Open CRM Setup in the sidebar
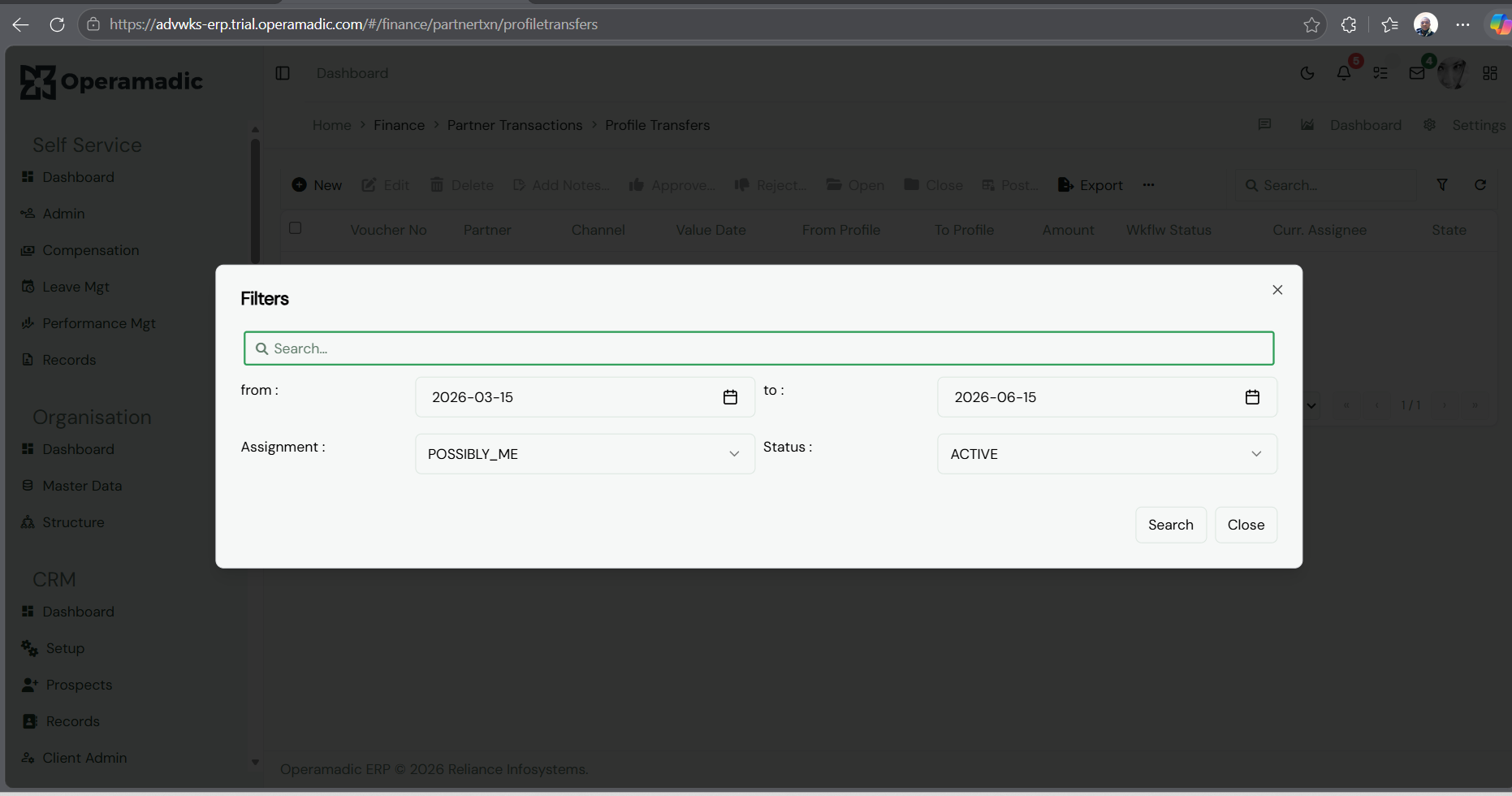 click(53, 648)
